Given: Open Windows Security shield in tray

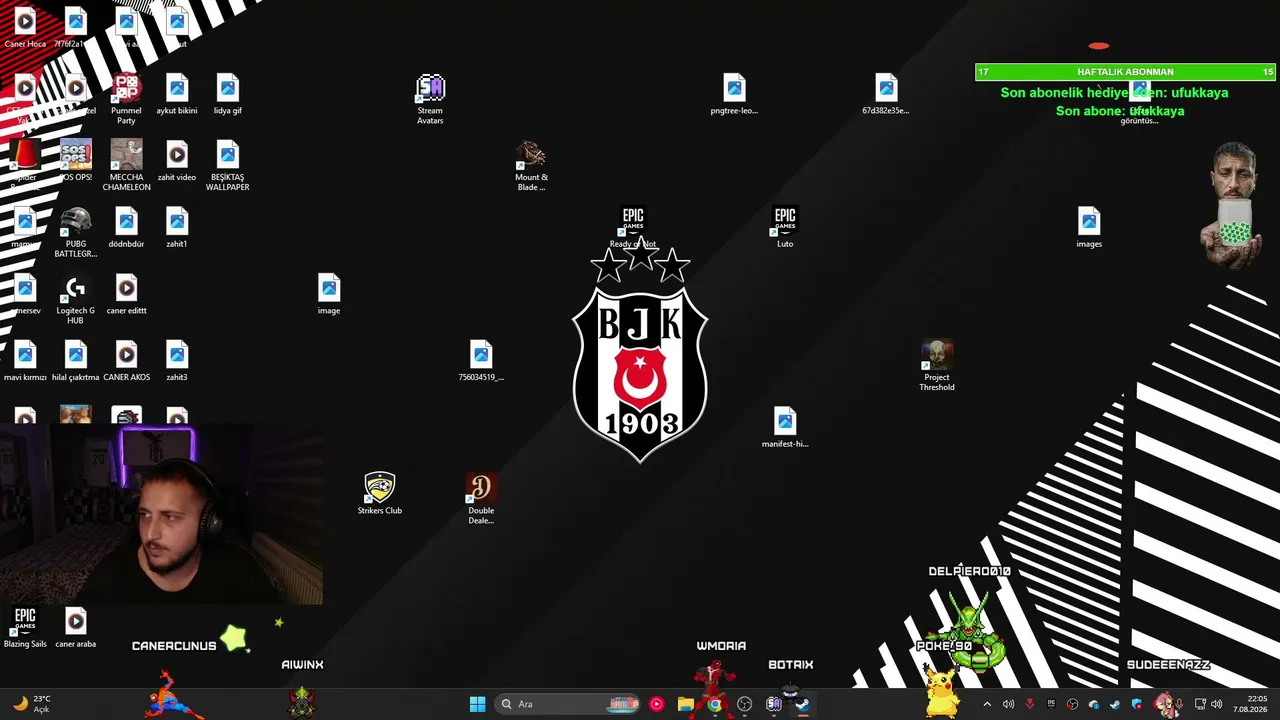Looking at the screenshot, I should (1137, 704).
